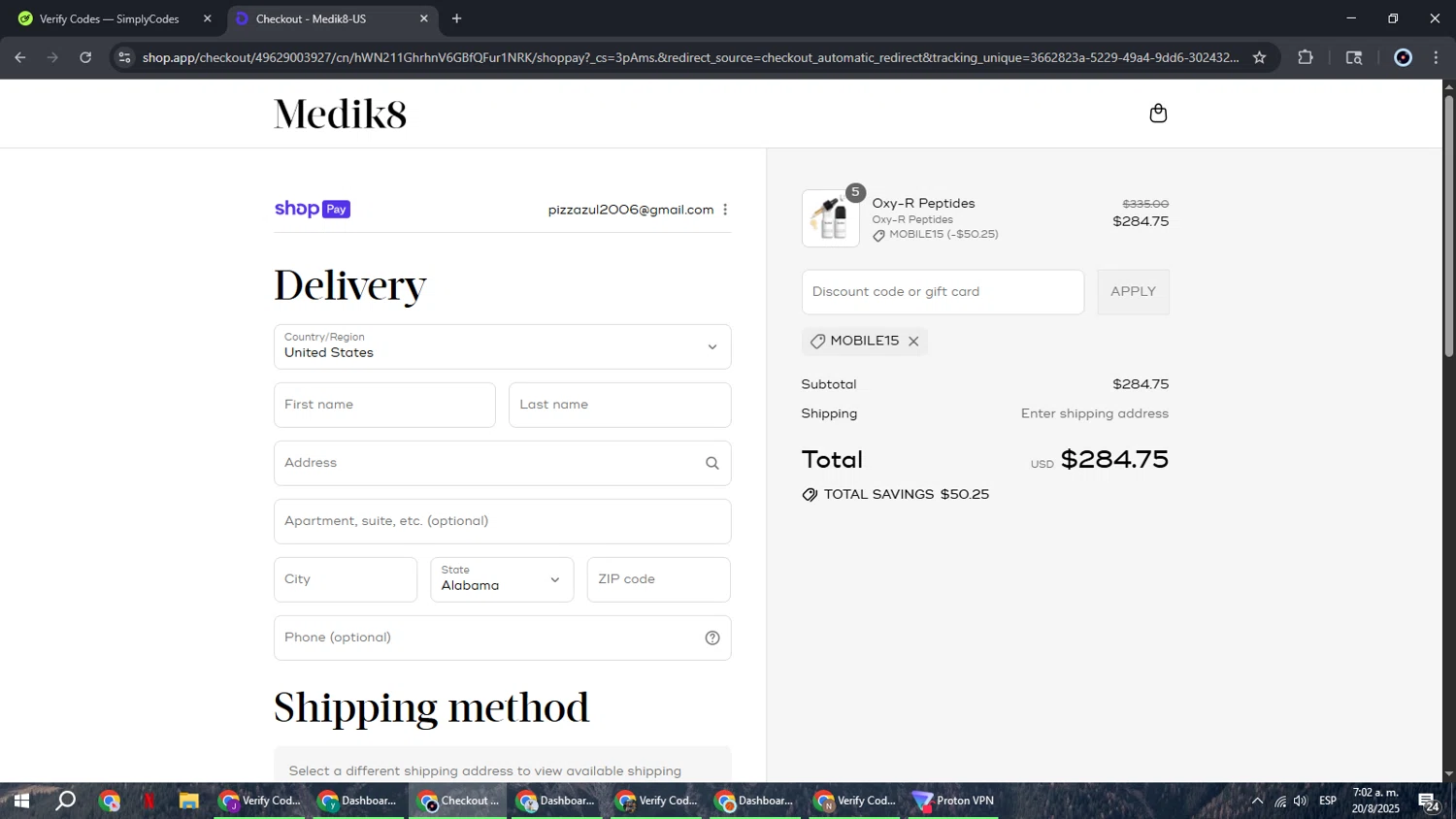Image resolution: width=1456 pixels, height=819 pixels.
Task: Open the shopping bag cart icon
Action: click(x=1158, y=114)
